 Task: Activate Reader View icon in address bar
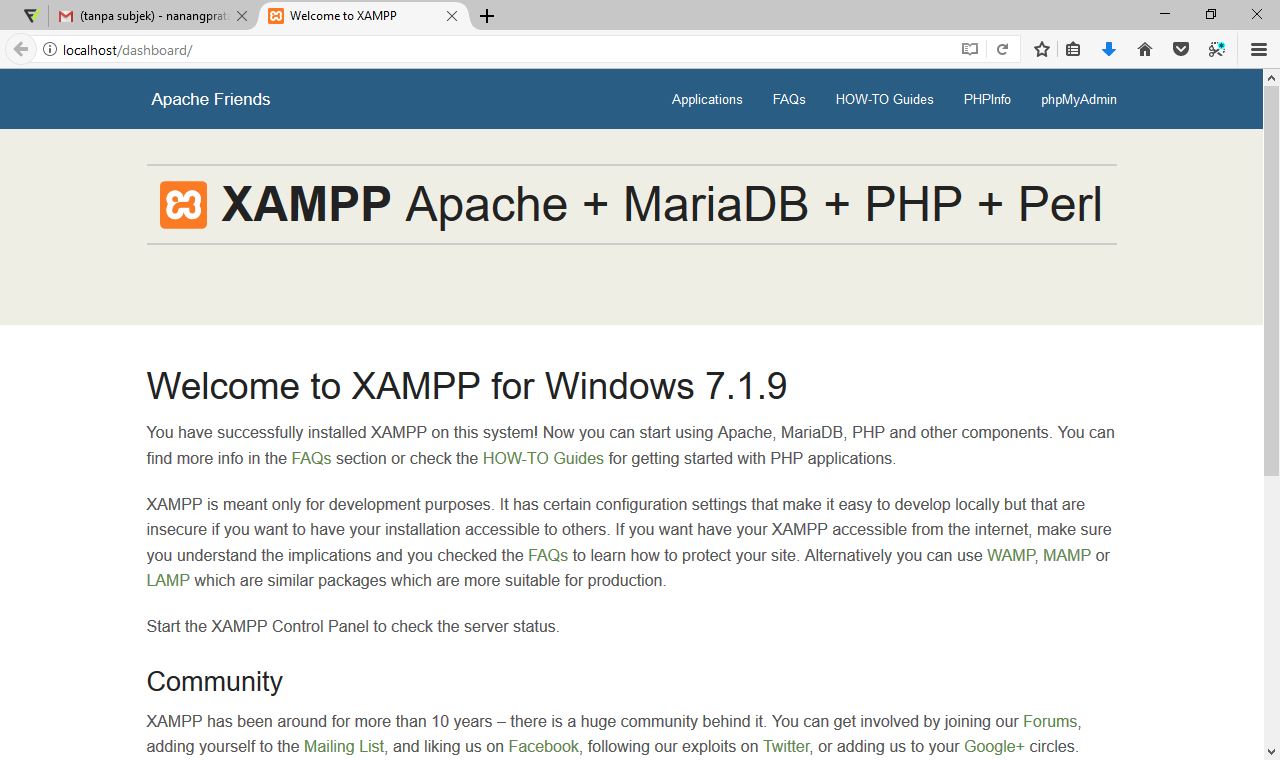pyautogui.click(x=968, y=48)
